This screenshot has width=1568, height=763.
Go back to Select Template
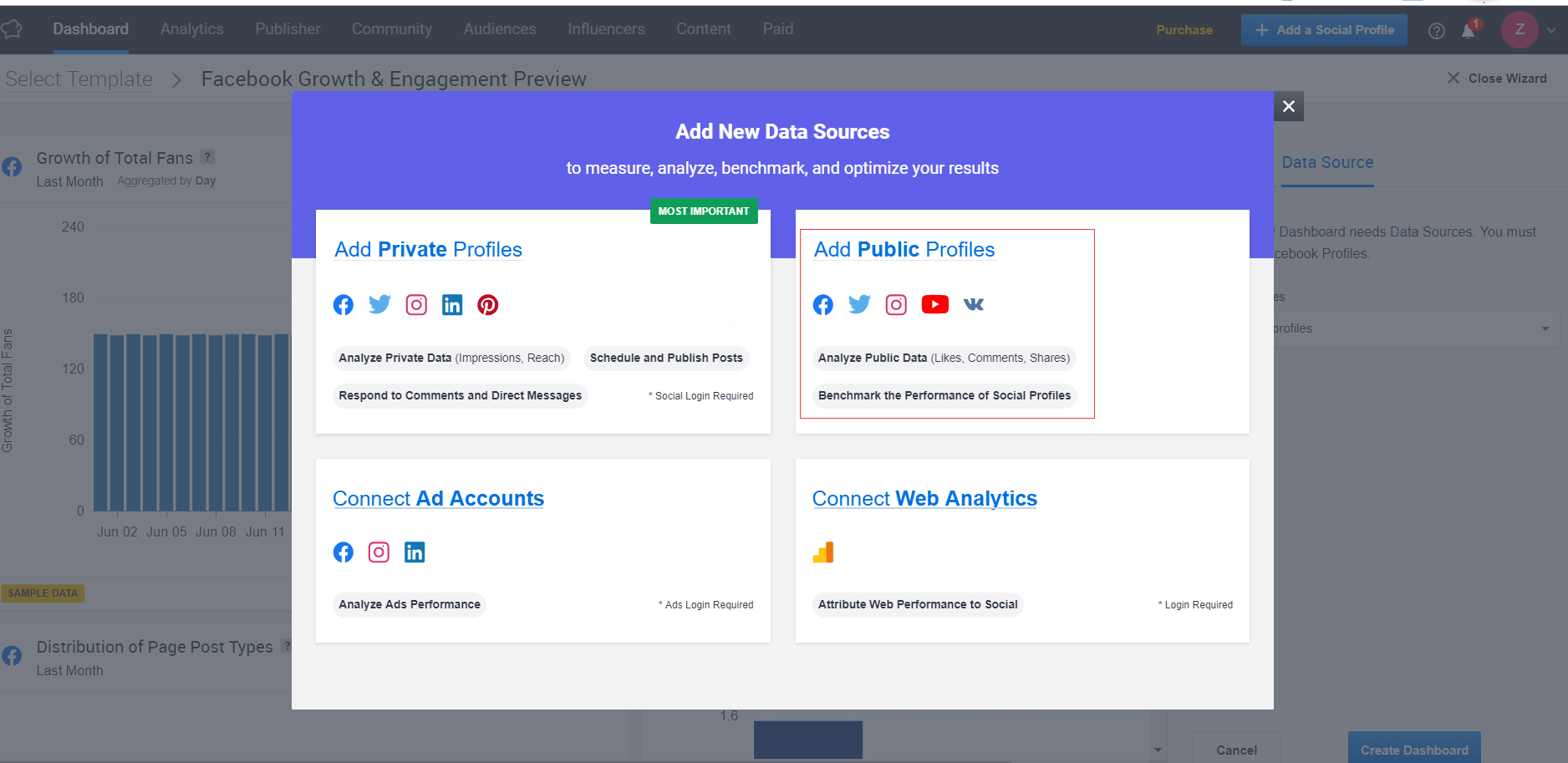point(79,79)
